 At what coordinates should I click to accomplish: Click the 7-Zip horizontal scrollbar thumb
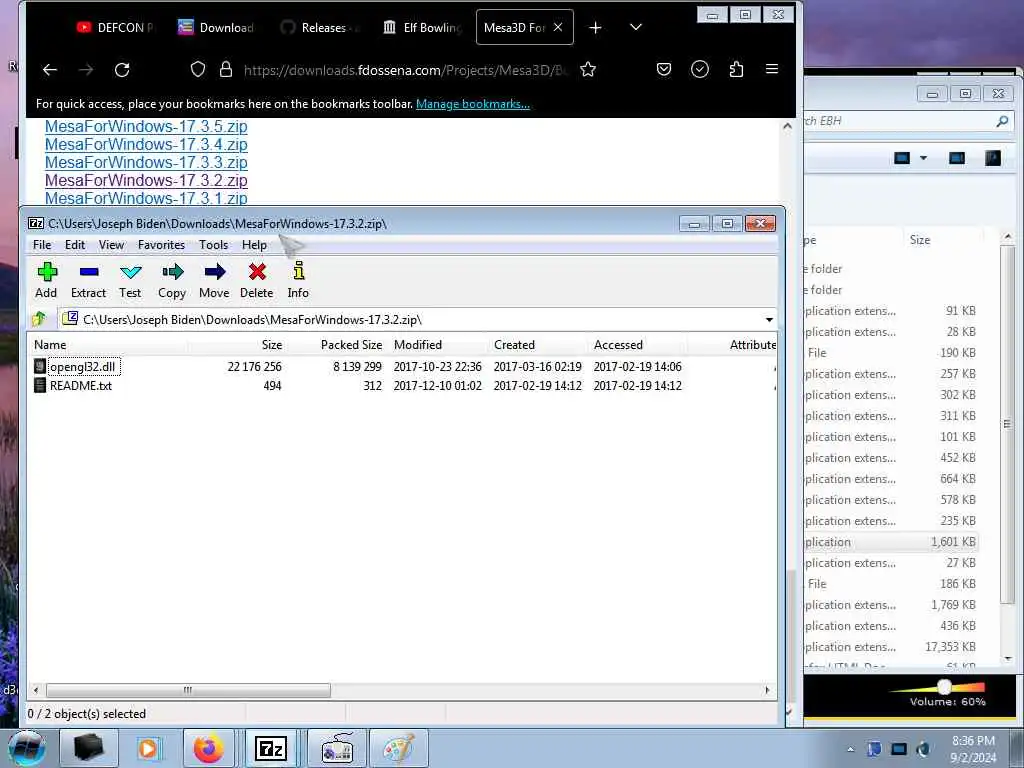pyautogui.click(x=188, y=690)
